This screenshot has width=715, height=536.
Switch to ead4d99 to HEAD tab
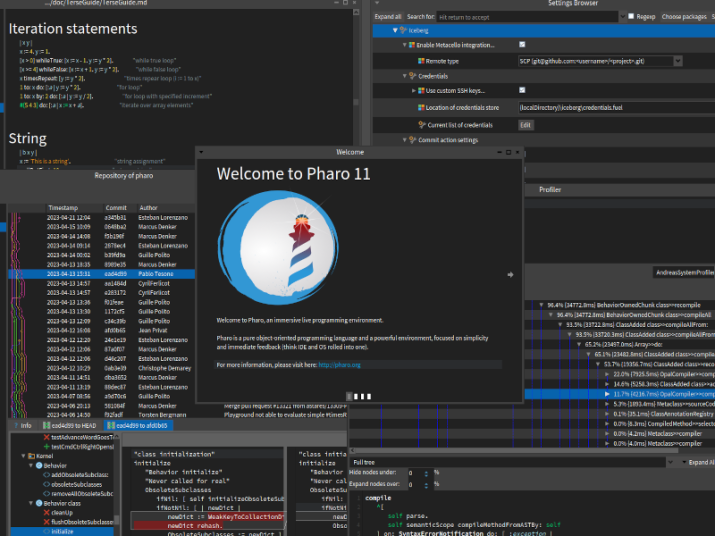click(x=70, y=426)
